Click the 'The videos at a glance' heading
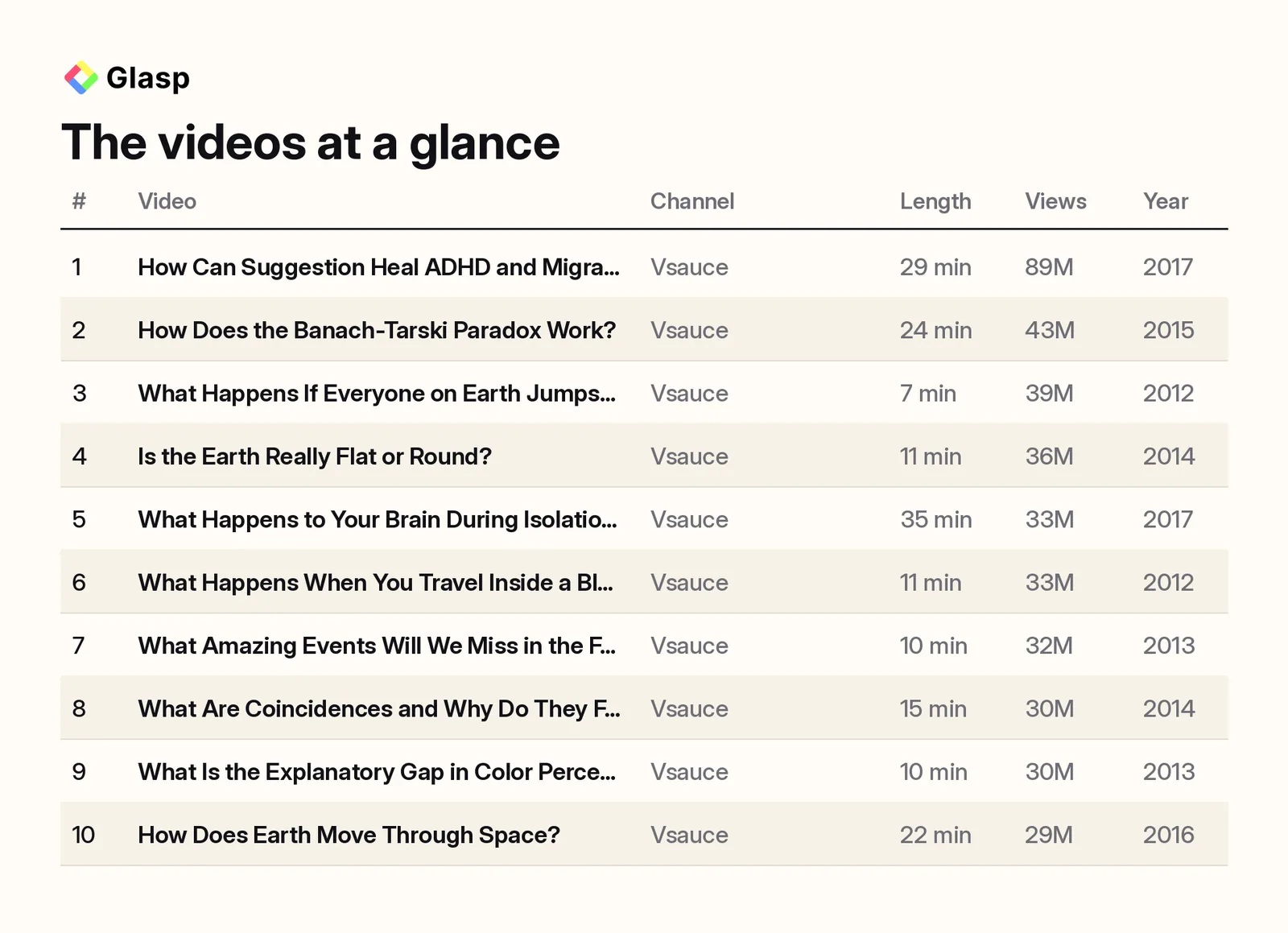Viewport: 1288px width, 933px height. point(311,143)
